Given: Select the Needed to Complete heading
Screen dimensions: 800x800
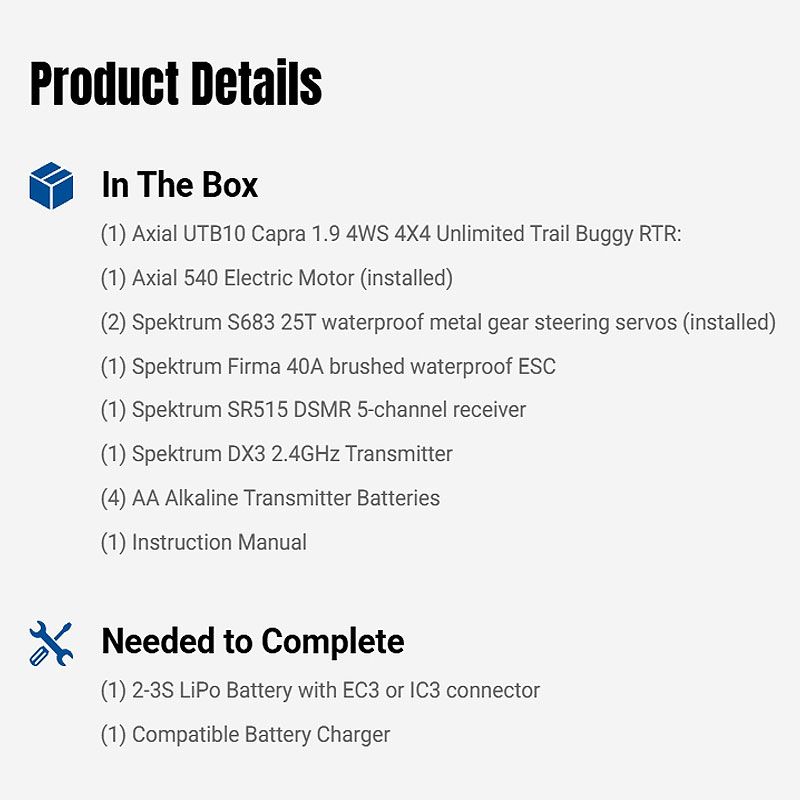Looking at the screenshot, I should [253, 641].
